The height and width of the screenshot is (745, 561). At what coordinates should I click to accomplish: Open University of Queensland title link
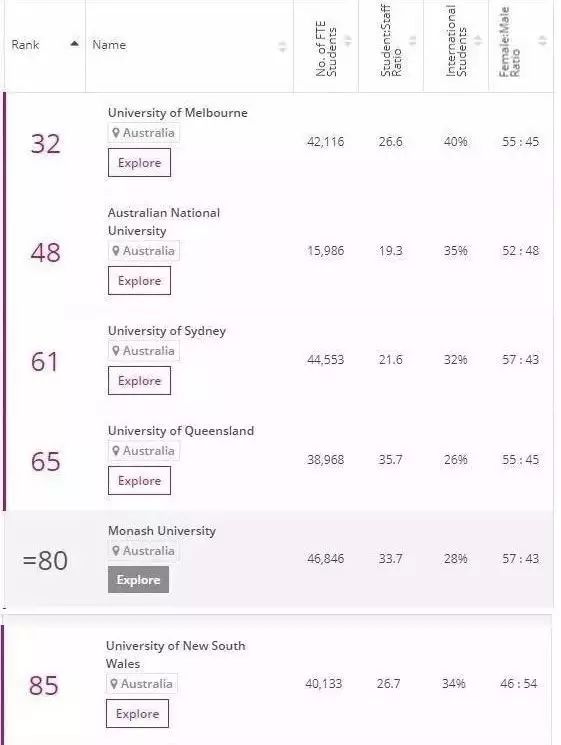[x=181, y=430]
